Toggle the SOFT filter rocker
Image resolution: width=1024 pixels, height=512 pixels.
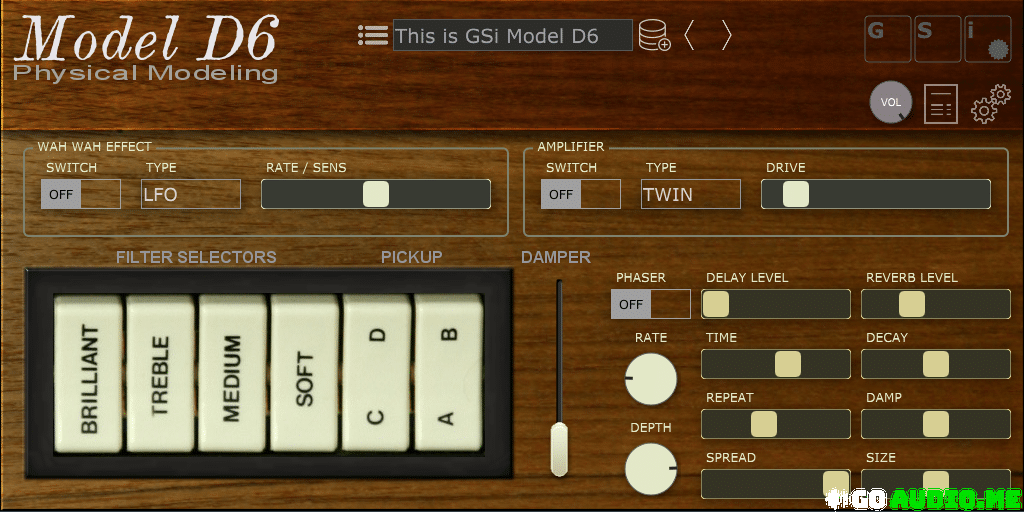[x=304, y=374]
